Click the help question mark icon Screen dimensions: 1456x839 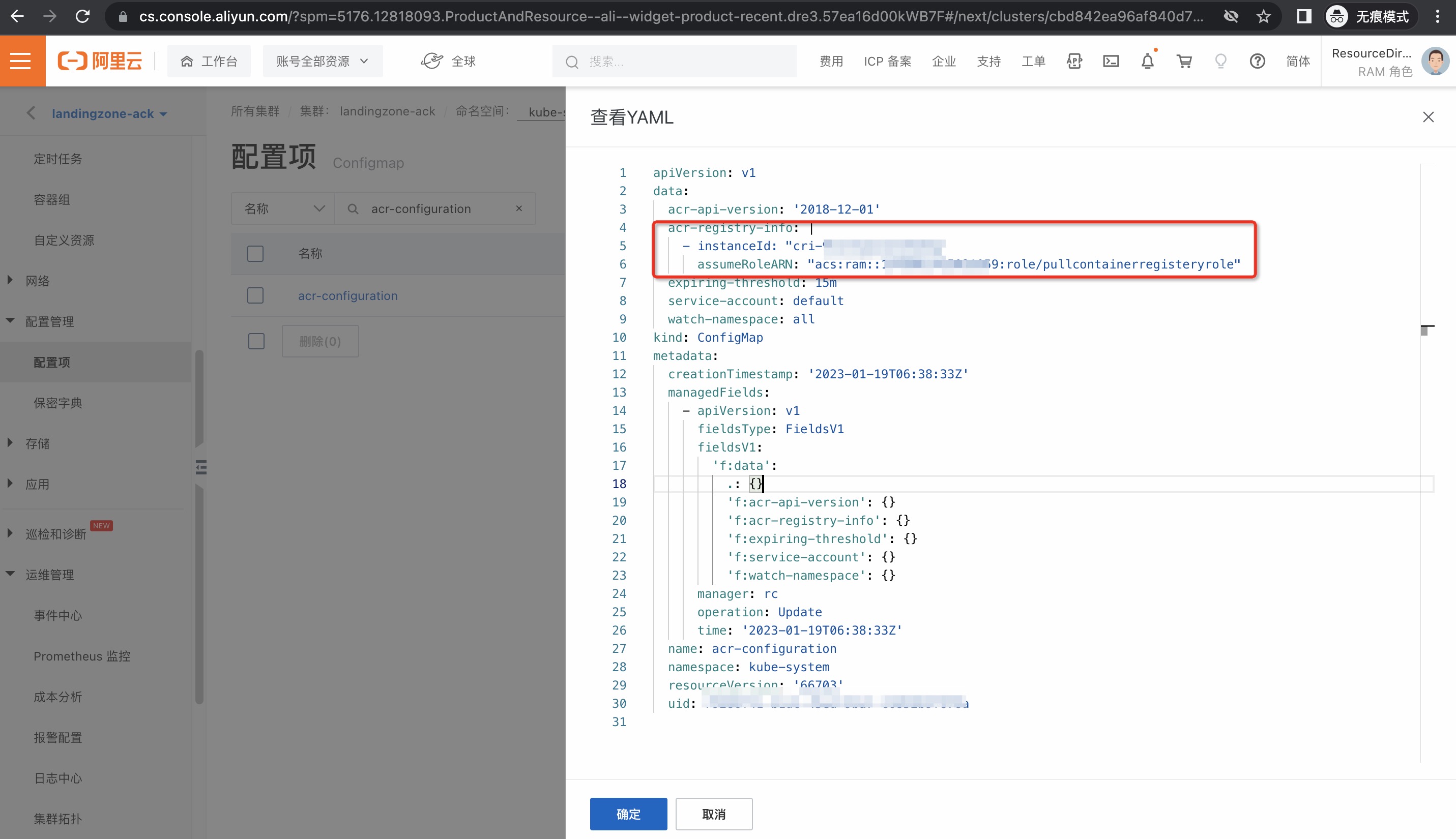(1257, 61)
